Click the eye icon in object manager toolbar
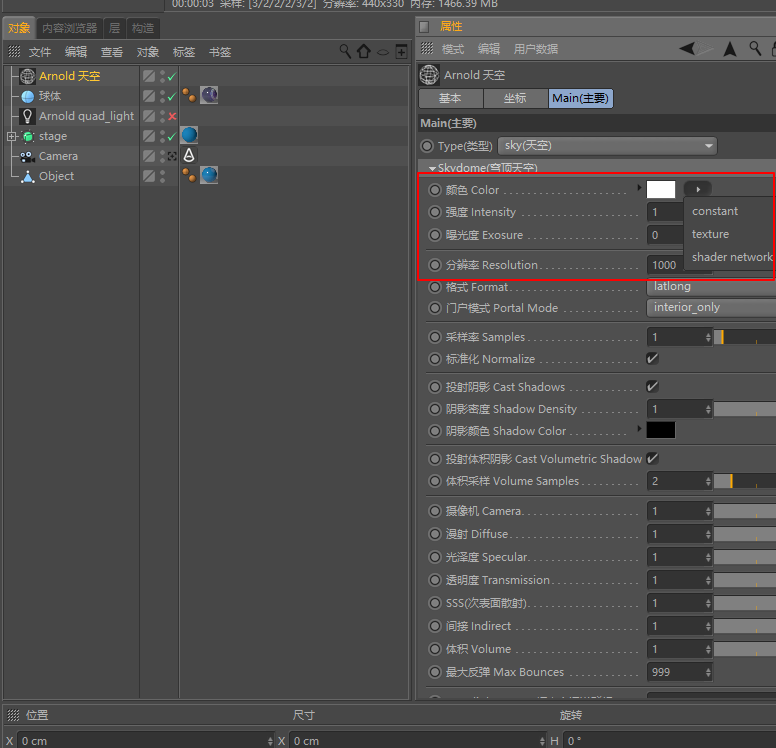 pyautogui.click(x=383, y=52)
